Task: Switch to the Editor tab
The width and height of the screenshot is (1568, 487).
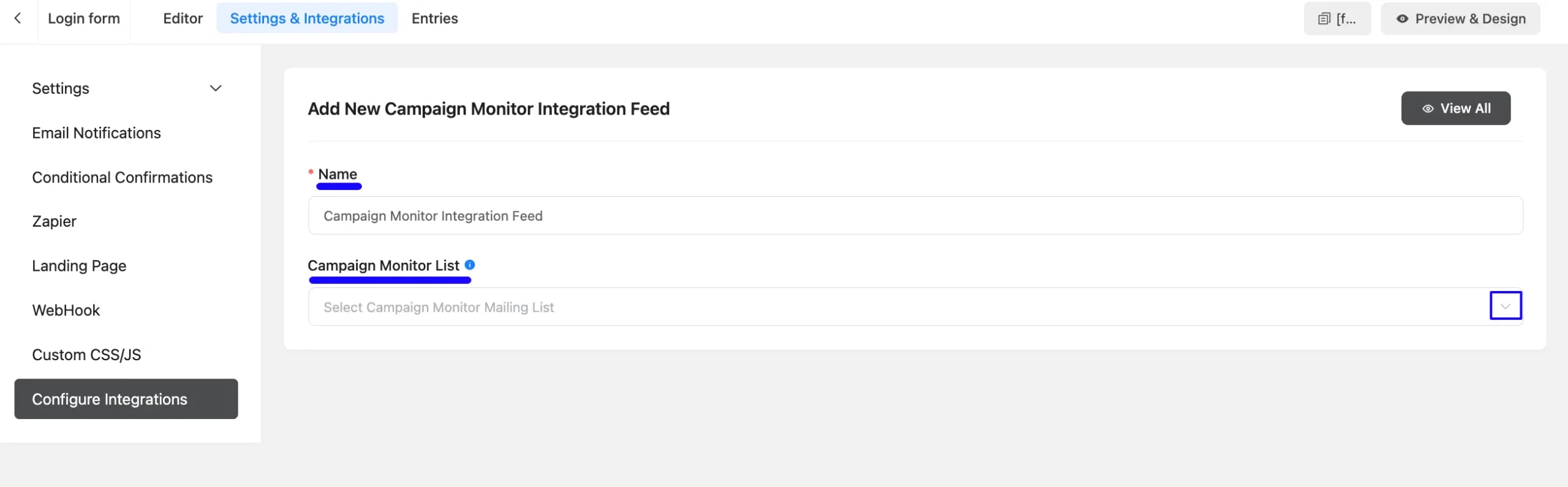Action: 183,18
